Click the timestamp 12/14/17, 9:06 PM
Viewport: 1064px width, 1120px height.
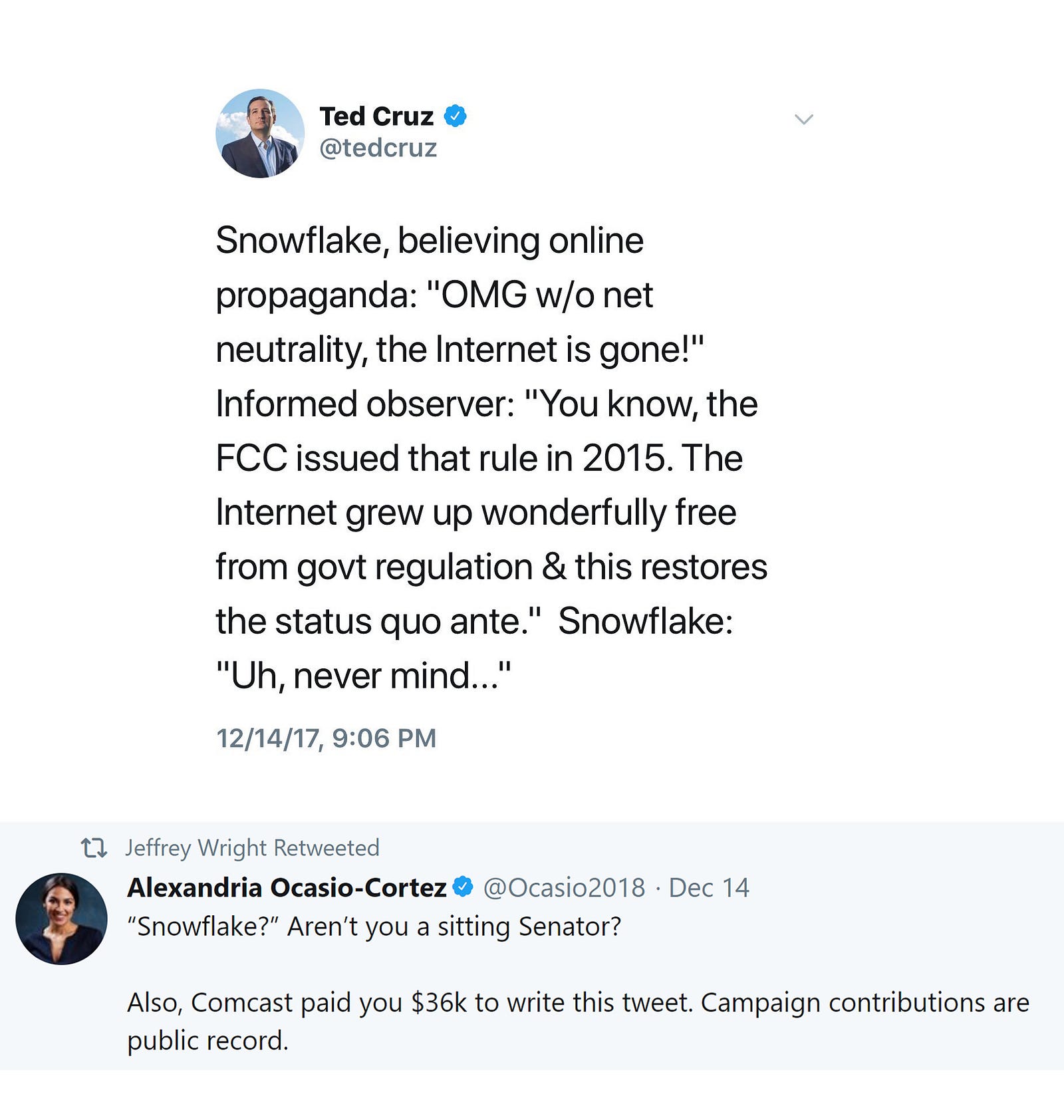click(x=327, y=738)
